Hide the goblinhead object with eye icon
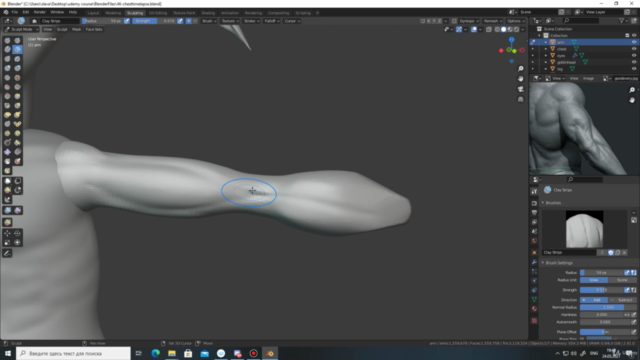Image resolution: width=640 pixels, height=360 pixels. coord(634,62)
